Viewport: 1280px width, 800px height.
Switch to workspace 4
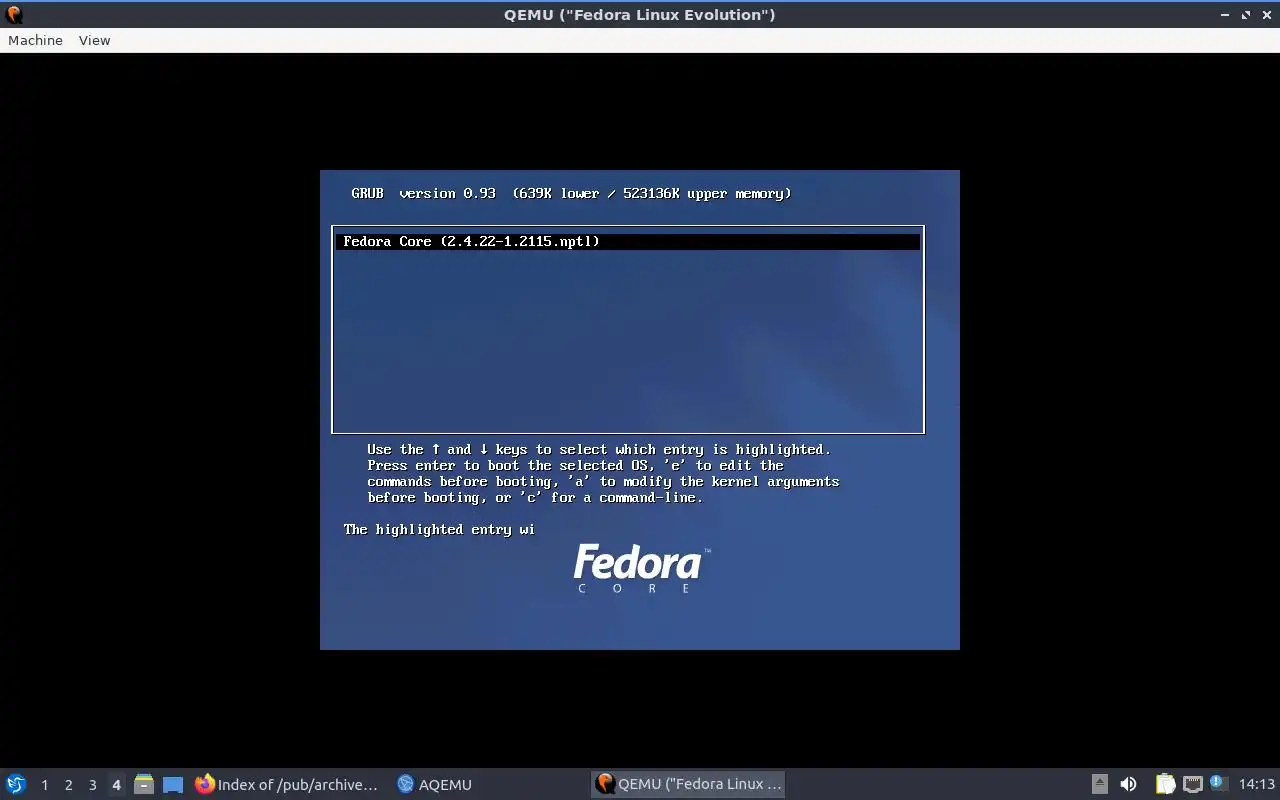pos(116,785)
